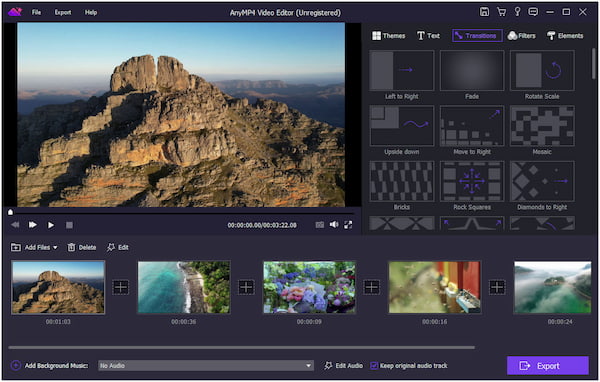
Task: Stop the video playback
Action: click(69, 225)
